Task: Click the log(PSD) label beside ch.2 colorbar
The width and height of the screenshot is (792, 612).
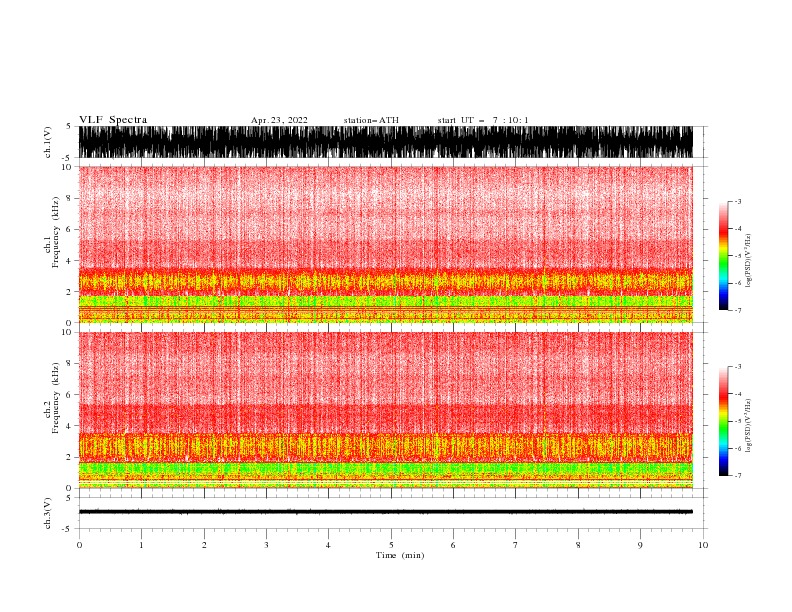Action: [x=749, y=425]
